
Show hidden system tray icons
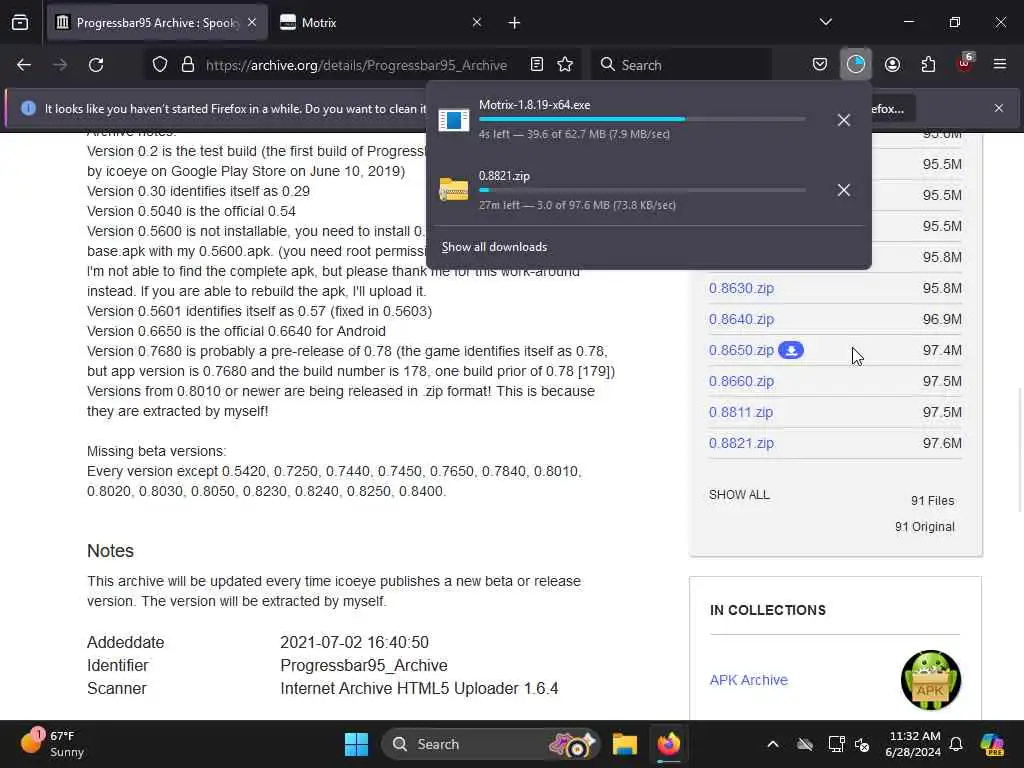pos(773,744)
